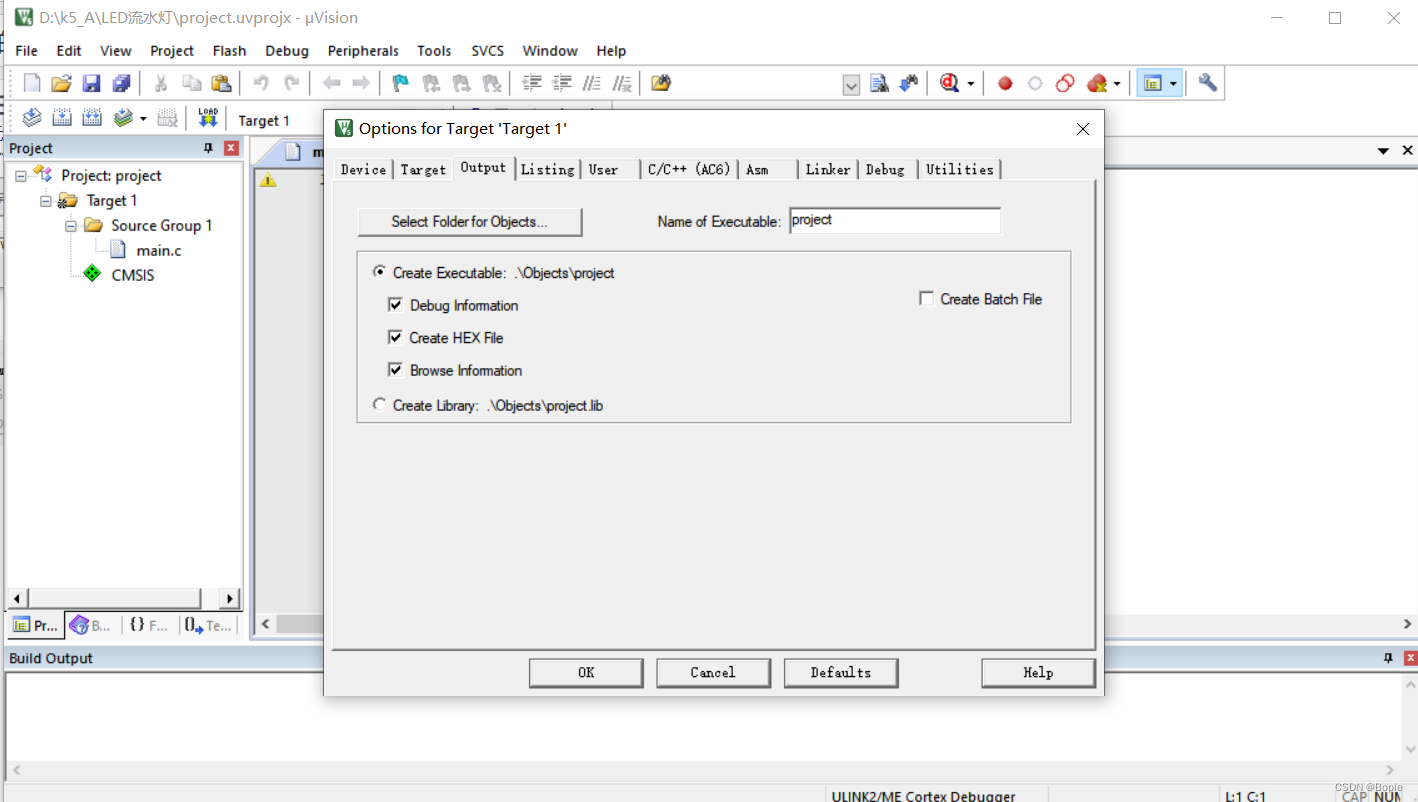Image resolution: width=1418 pixels, height=802 pixels.
Task: Open the Debug Session dropdown arrow
Action: (970, 84)
